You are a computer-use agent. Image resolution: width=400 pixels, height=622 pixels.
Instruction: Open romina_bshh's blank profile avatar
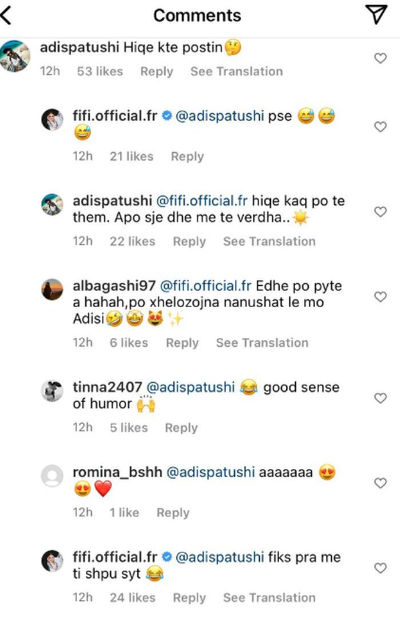(52, 476)
